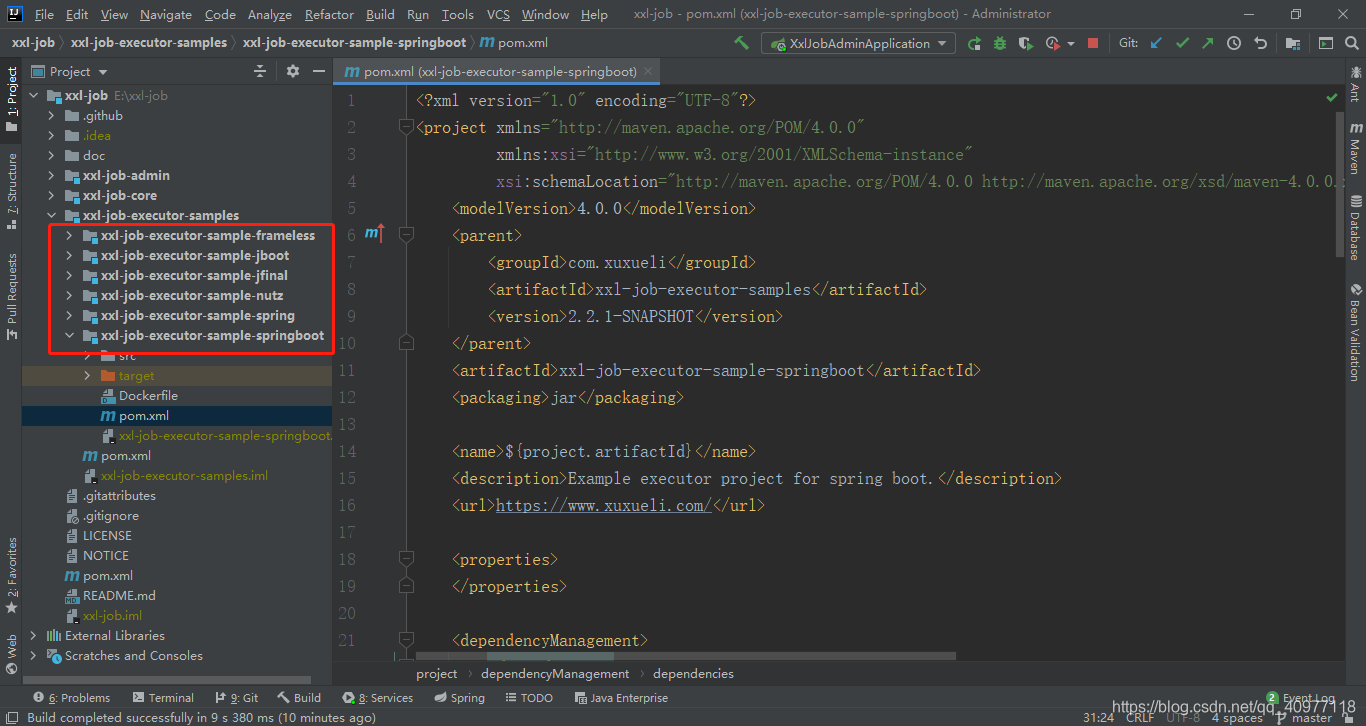Open Project panel settings gear
The height and width of the screenshot is (726, 1366).
tap(293, 71)
